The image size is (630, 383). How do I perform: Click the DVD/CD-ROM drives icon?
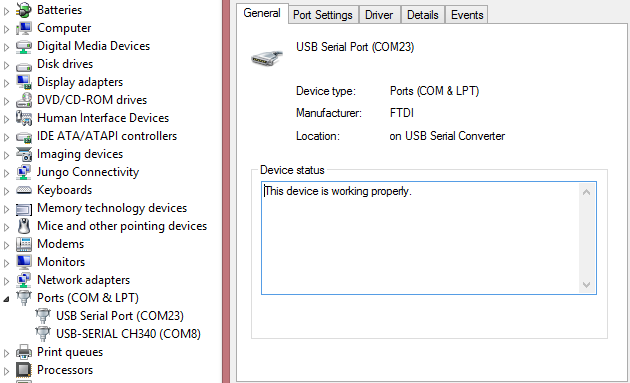click(24, 100)
